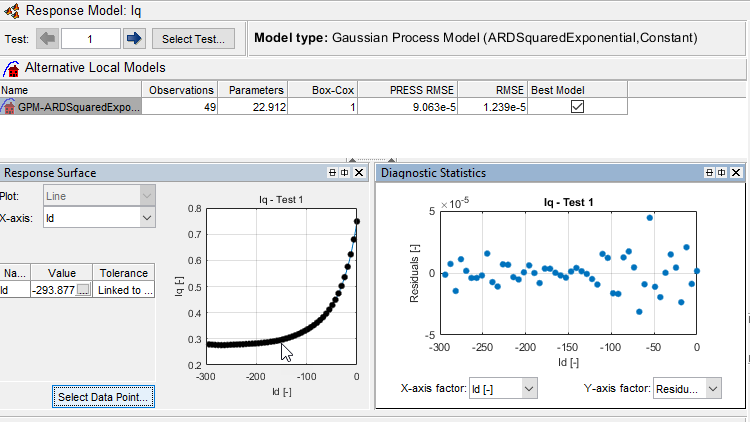
Task: Split the Diagnostic Statistics panel vertically
Action: [723, 173]
